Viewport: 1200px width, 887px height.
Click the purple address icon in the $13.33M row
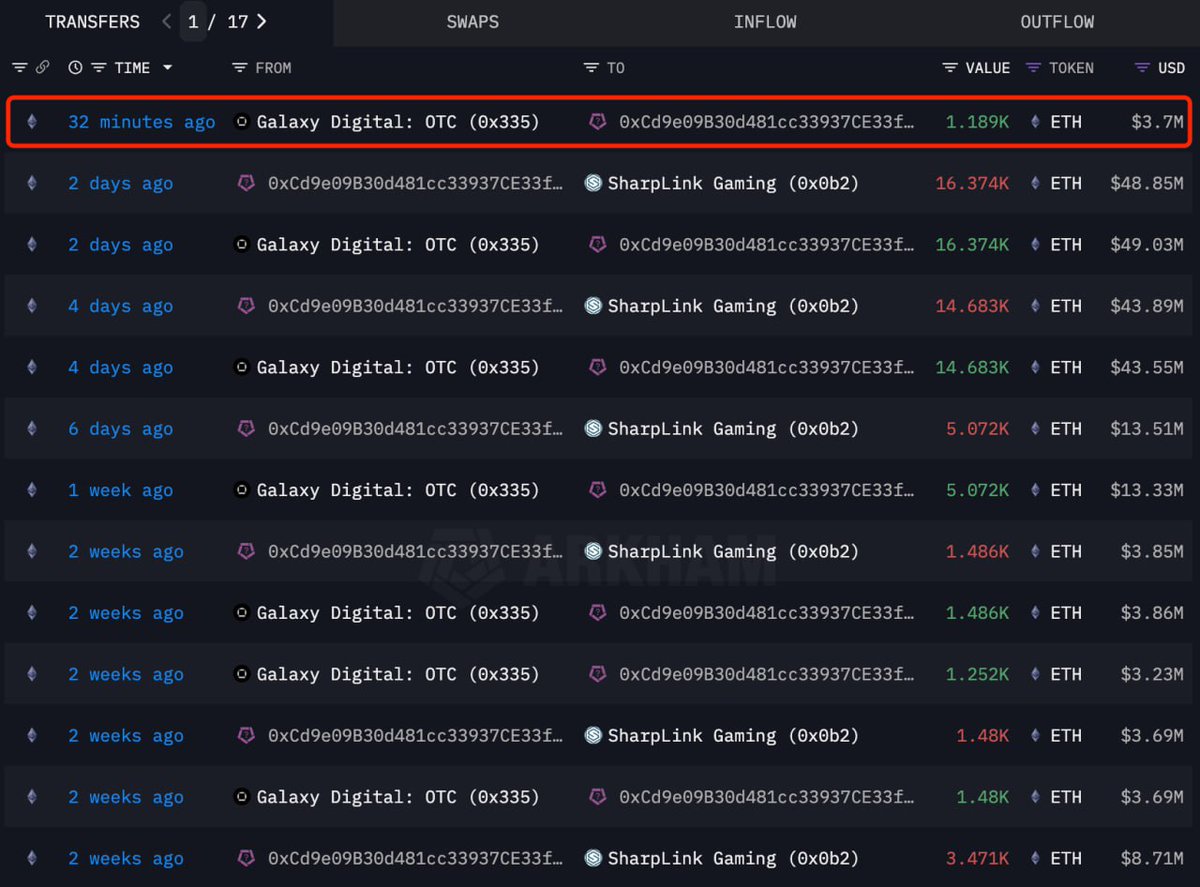point(597,490)
